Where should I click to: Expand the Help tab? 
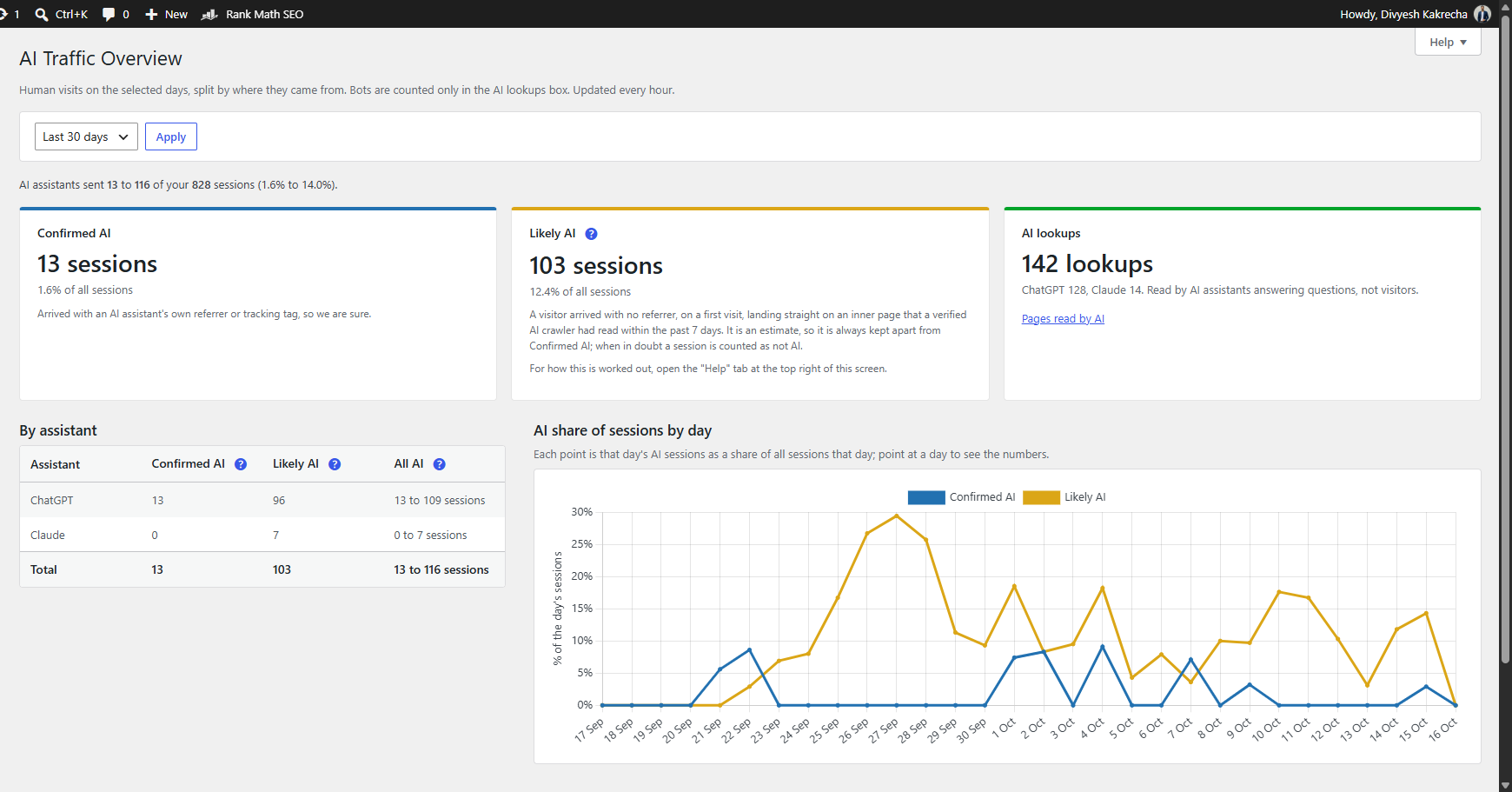[x=1448, y=42]
